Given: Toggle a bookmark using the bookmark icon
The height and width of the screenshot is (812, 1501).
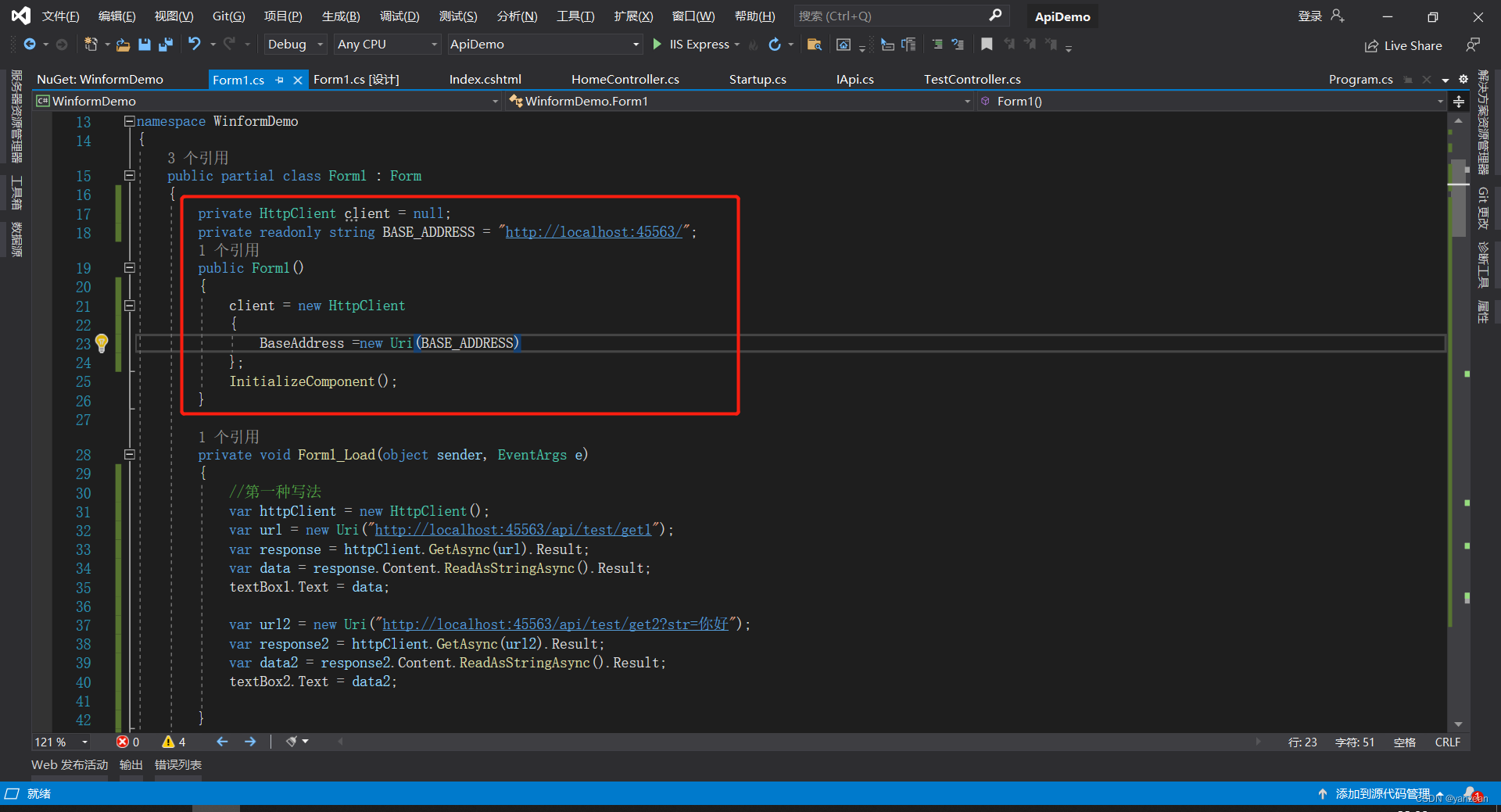Looking at the screenshot, I should (987, 45).
